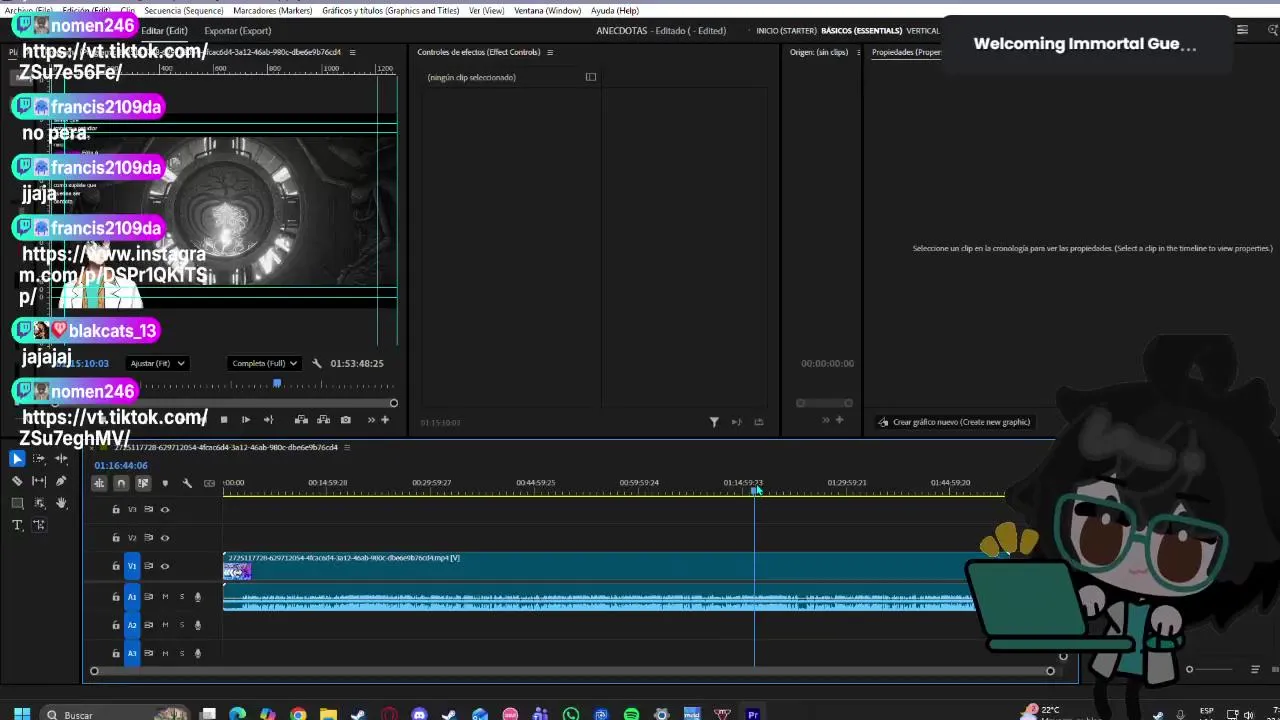1280x720 pixels.
Task: Select the VERTICAL workspace
Action: 922,30
